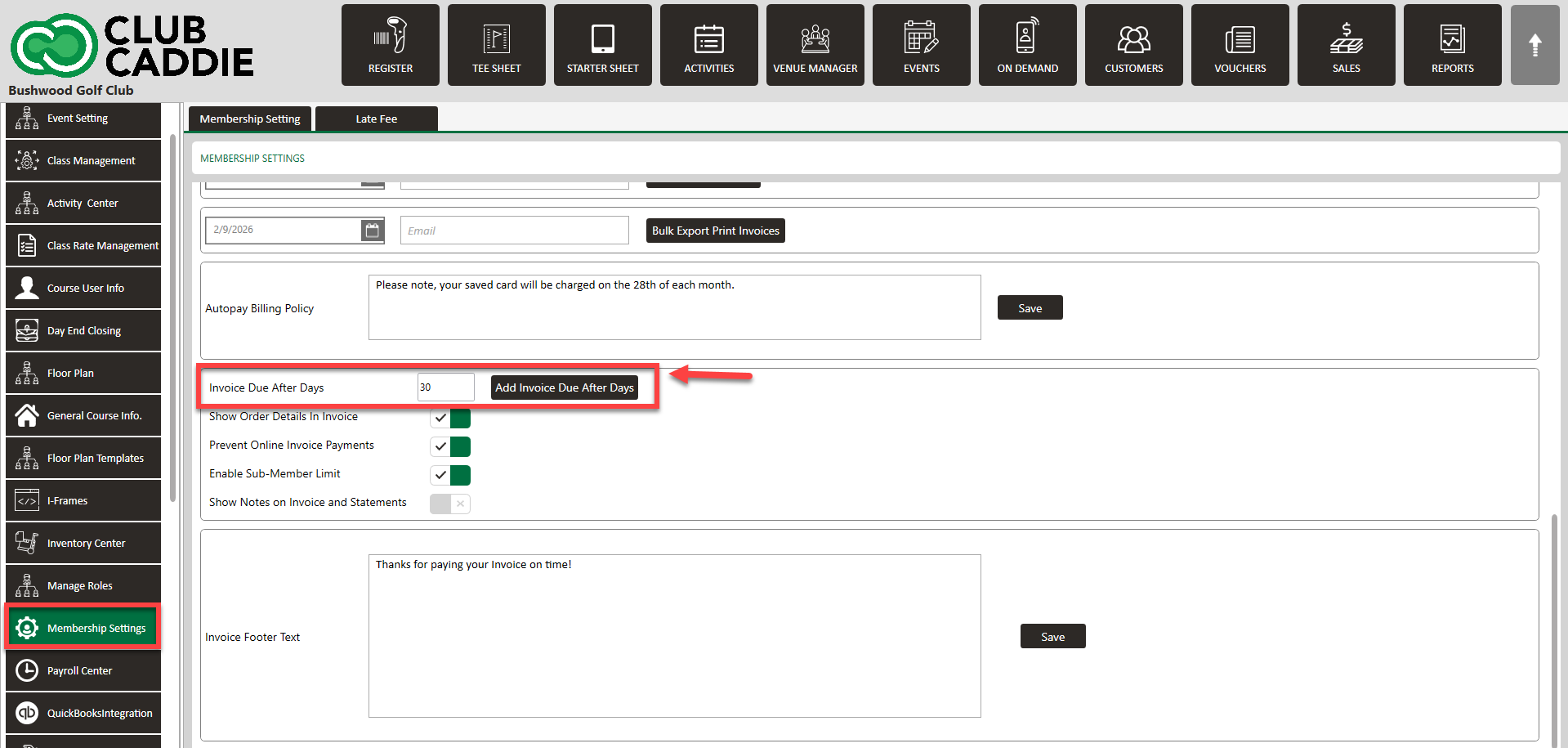Open the calendar picker for date 2/9/2026
Screen dimensions: 1568x748
coord(372,231)
